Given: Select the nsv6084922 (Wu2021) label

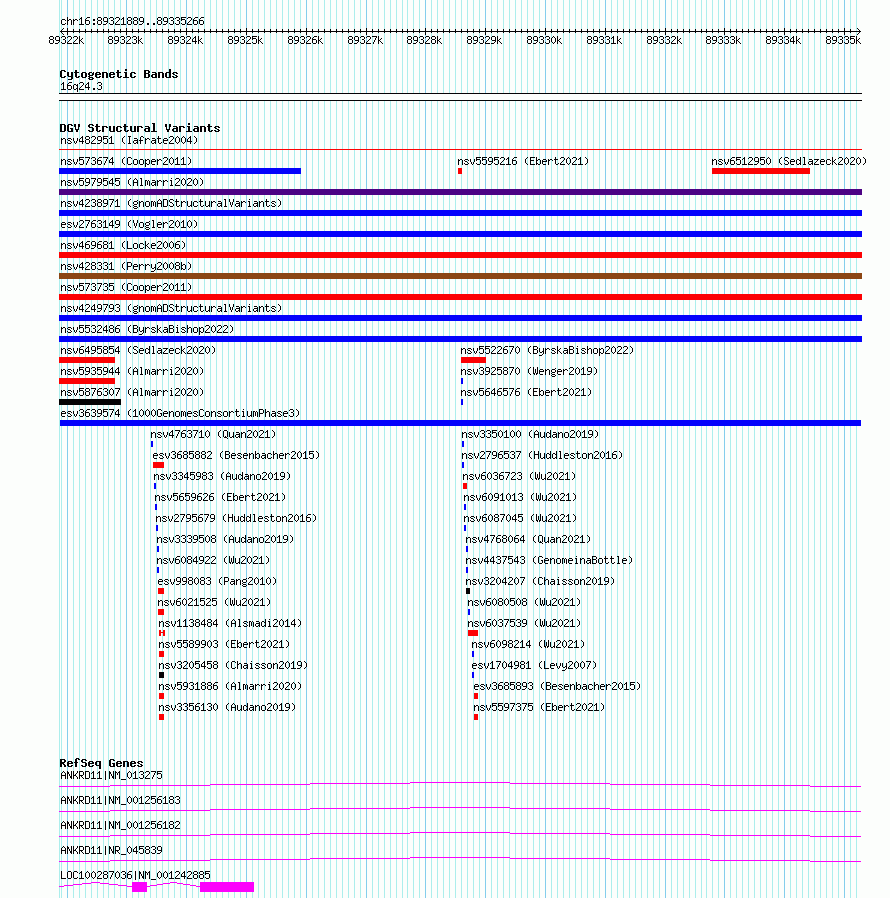Looking at the screenshot, I should point(213,560).
